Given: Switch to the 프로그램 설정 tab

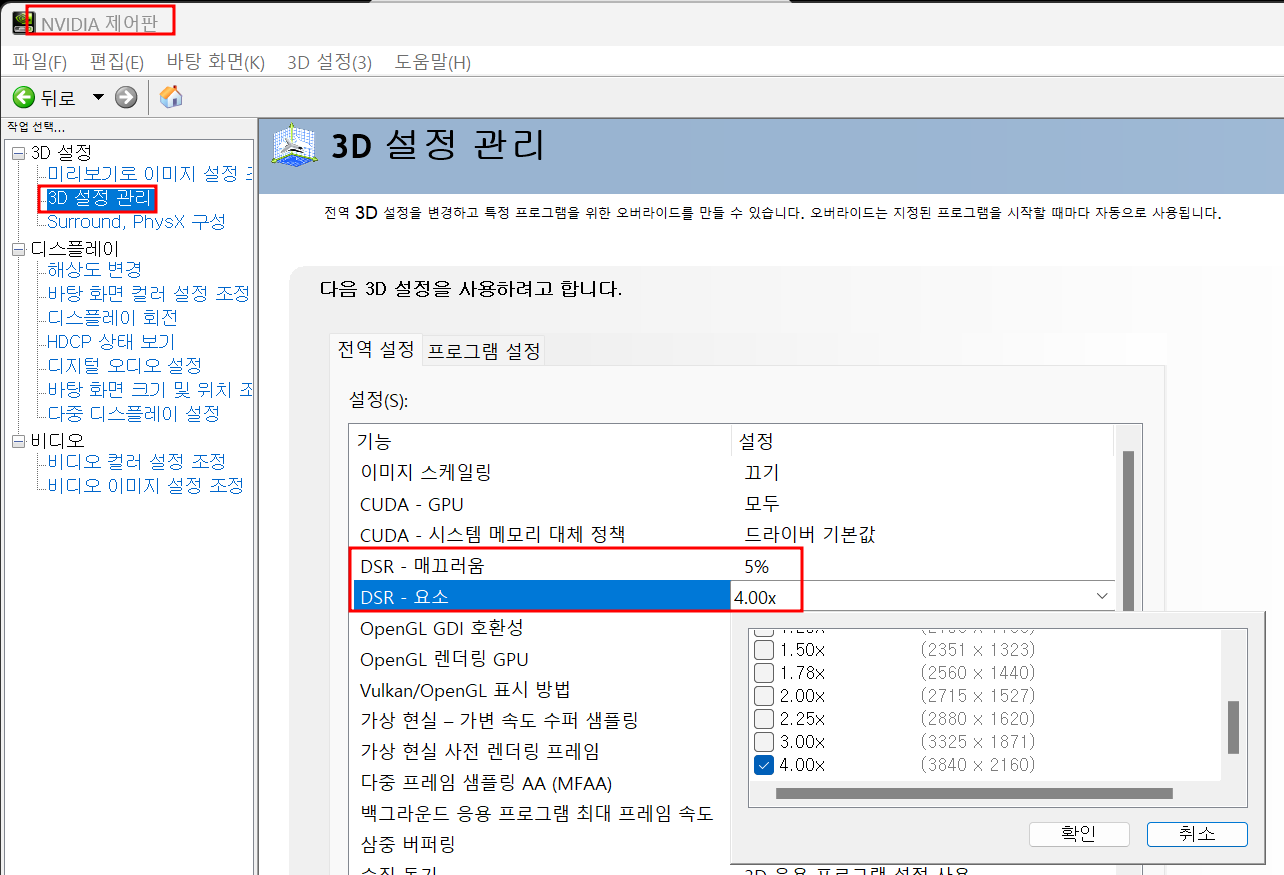Looking at the screenshot, I should (x=484, y=351).
